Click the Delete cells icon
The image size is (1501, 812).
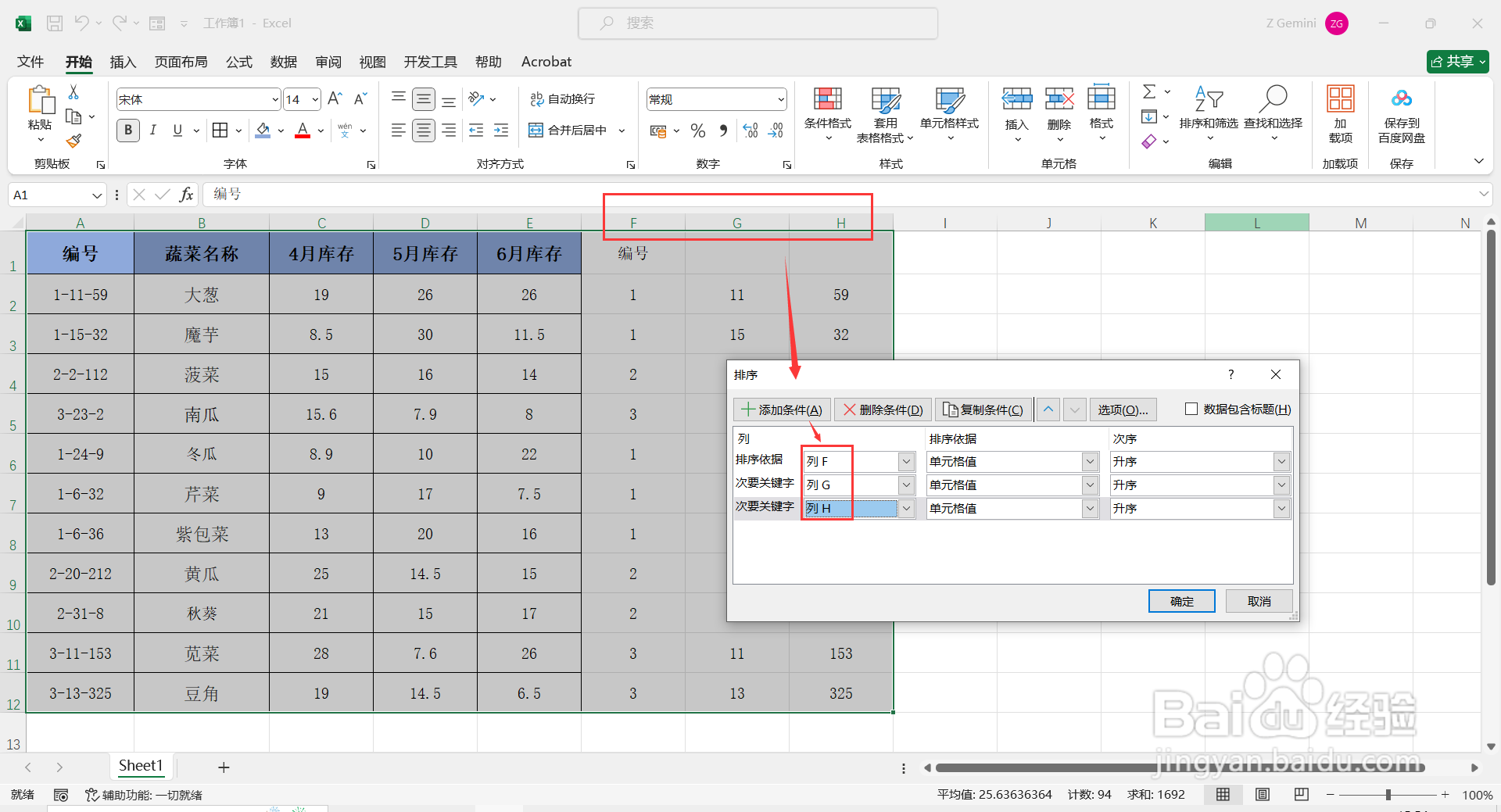tap(1059, 99)
